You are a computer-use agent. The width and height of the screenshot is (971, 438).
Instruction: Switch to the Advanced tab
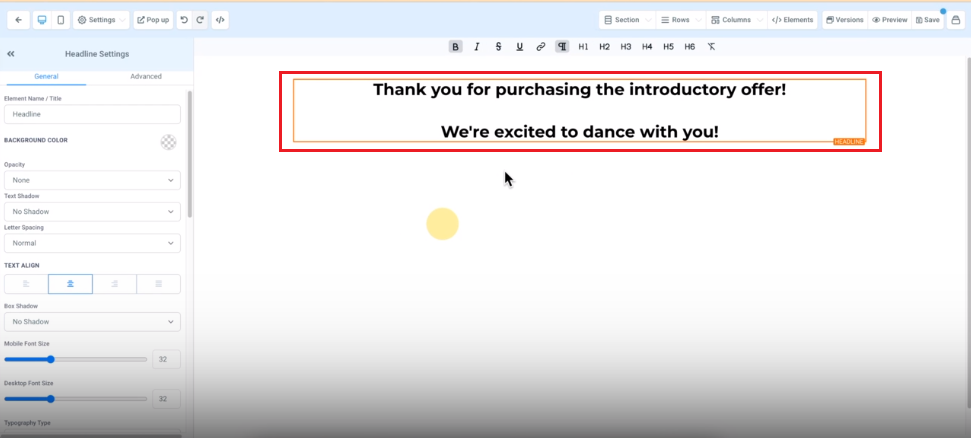point(146,77)
